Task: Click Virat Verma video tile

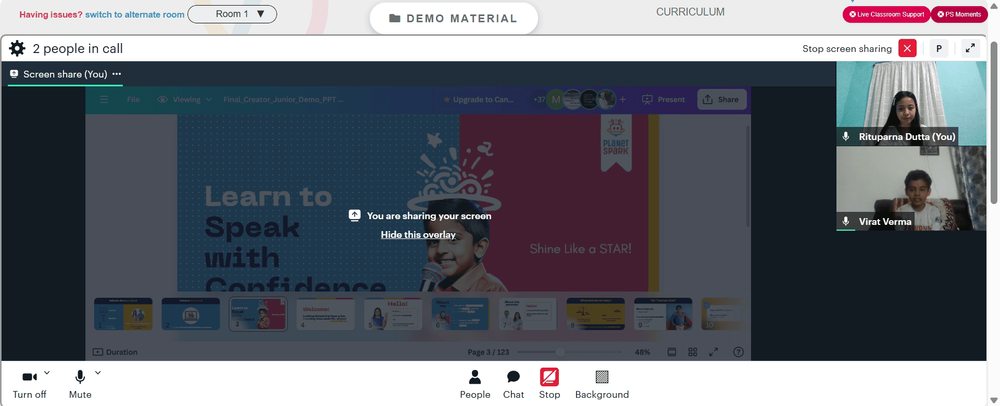Action: click(x=911, y=188)
